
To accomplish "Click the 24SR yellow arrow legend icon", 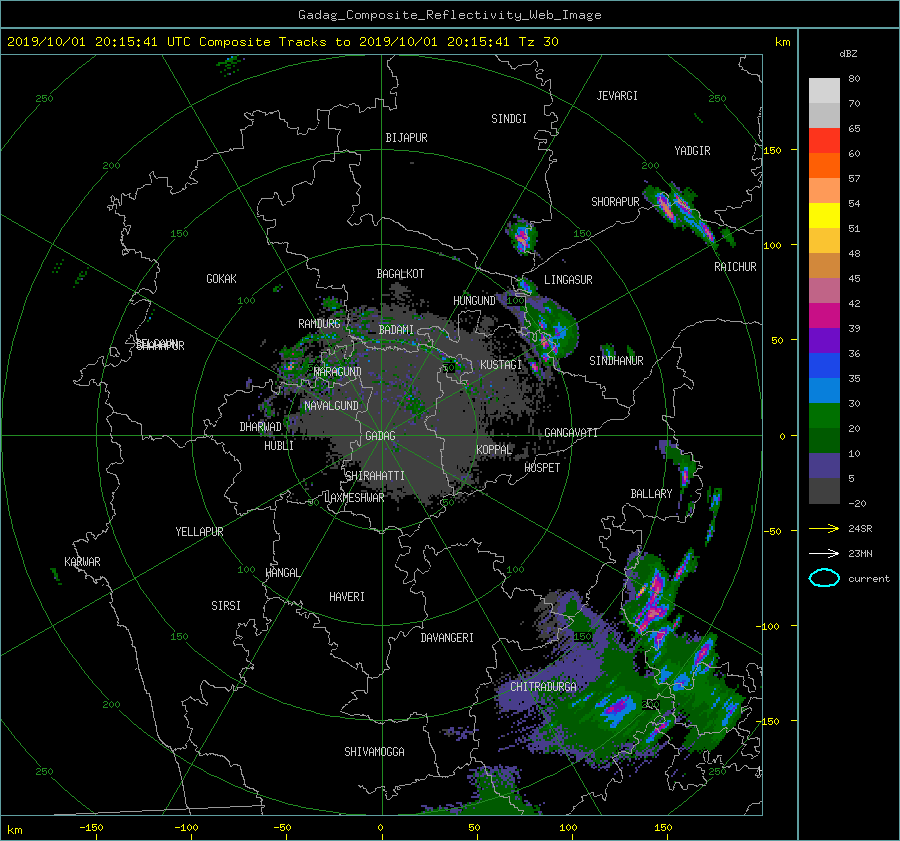I will (x=824, y=528).
